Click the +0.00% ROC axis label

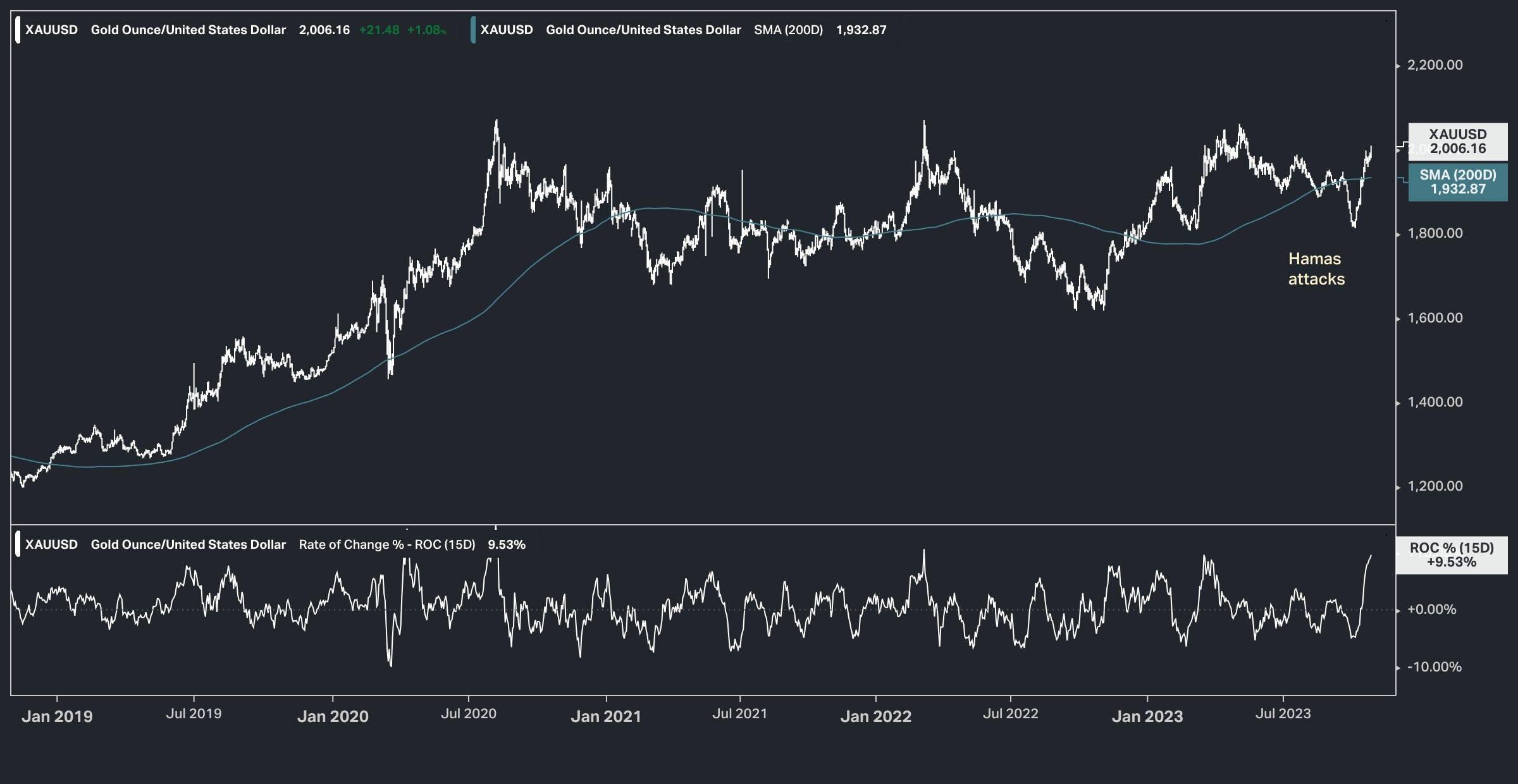[1431, 609]
